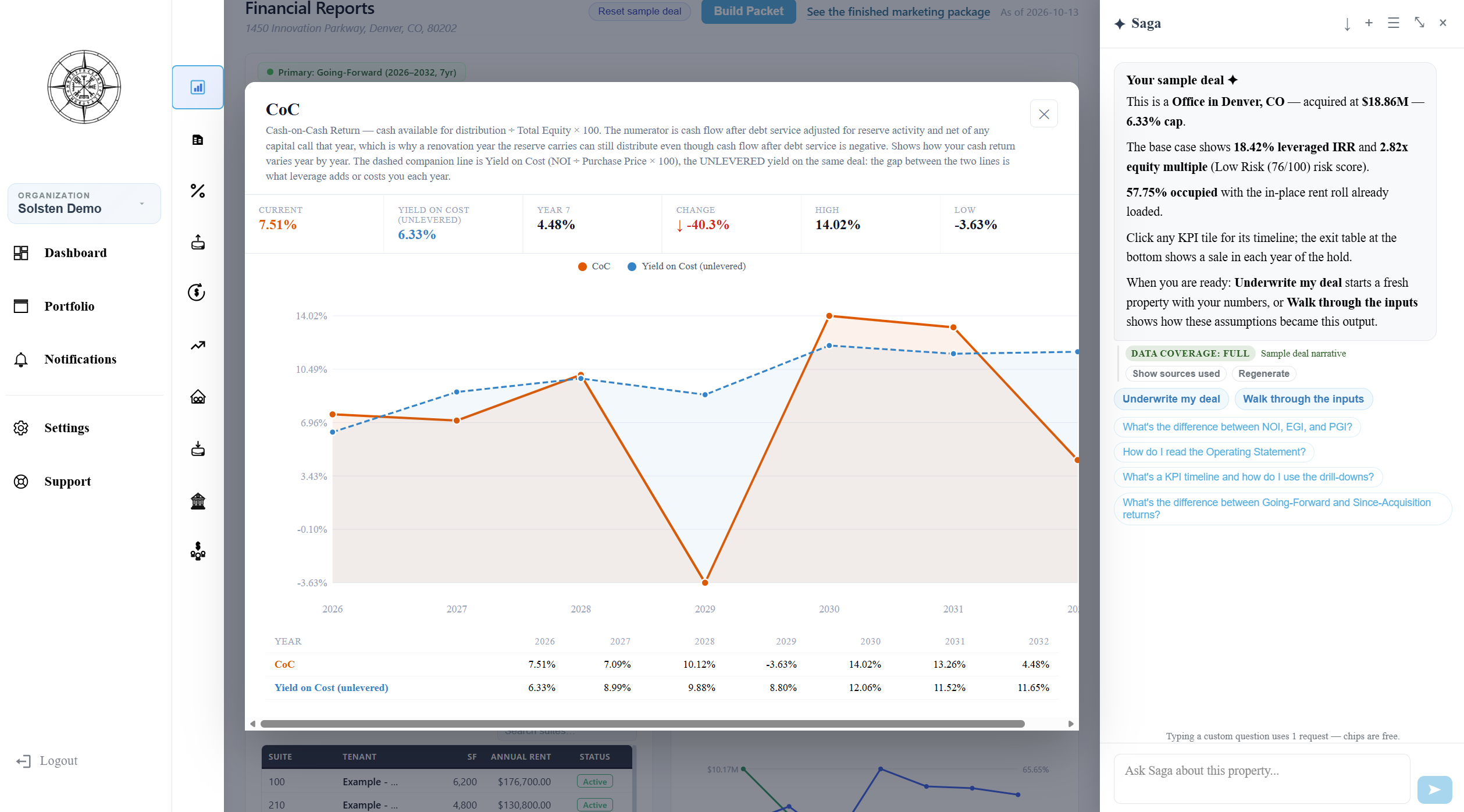The width and height of the screenshot is (1464, 812).
Task: Ask how to read Operating Statement
Action: pos(1213,452)
